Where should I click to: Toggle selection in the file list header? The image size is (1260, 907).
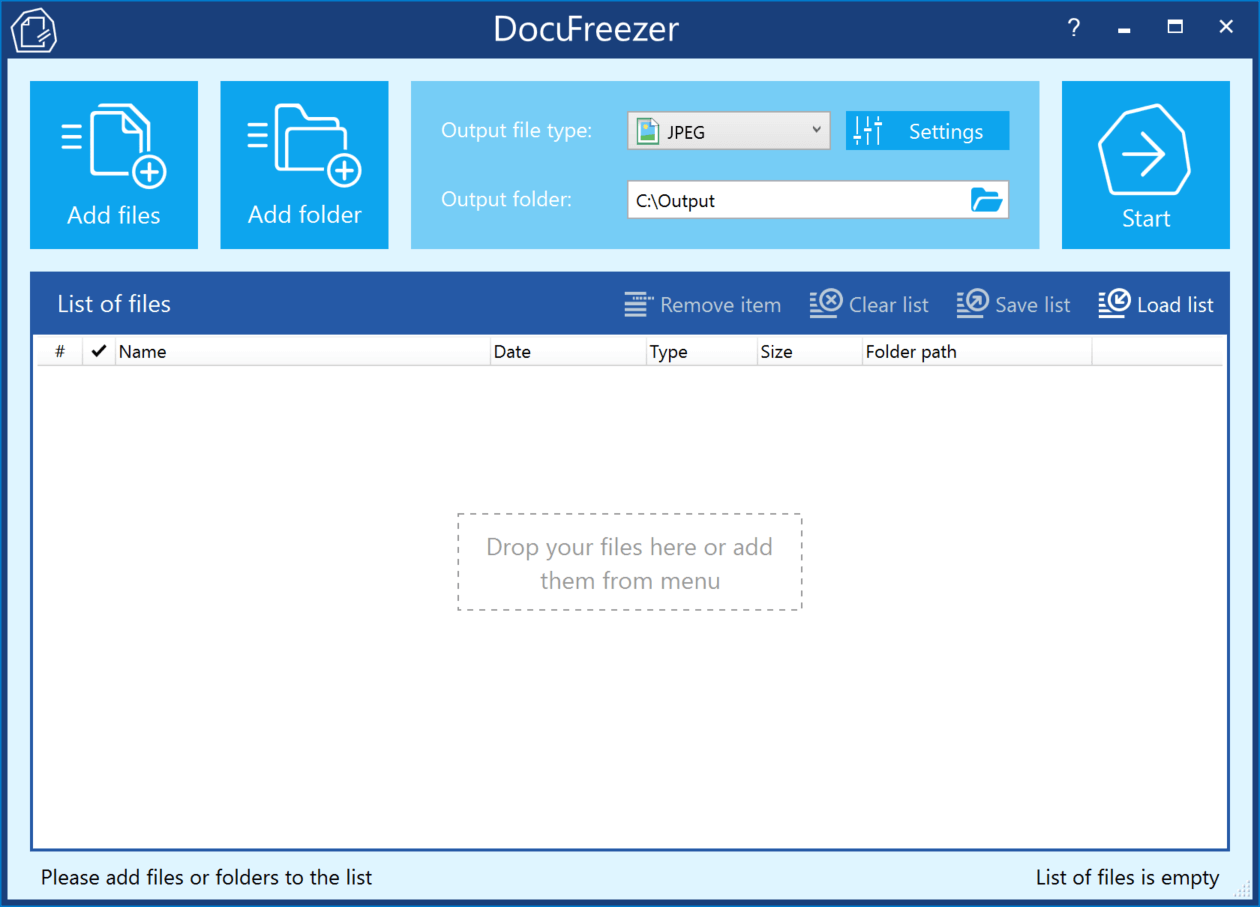[97, 351]
